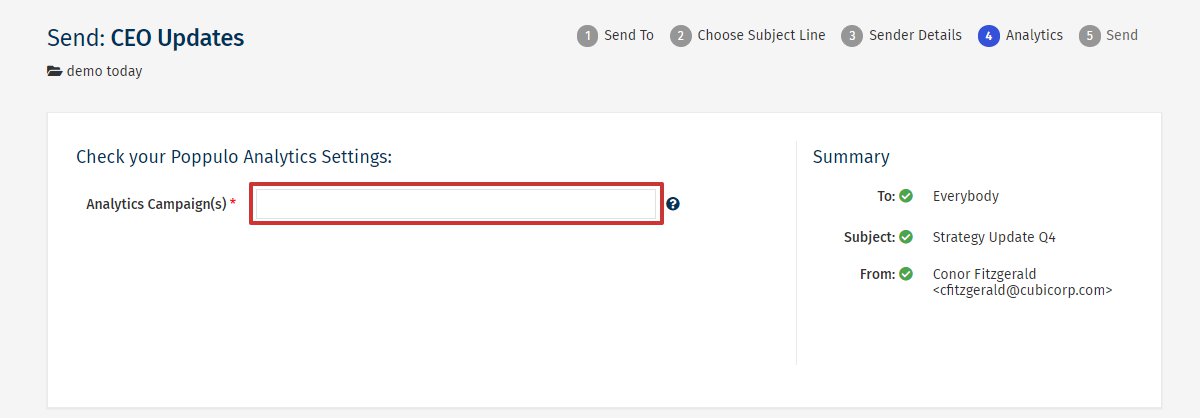Image resolution: width=1200 pixels, height=418 pixels.
Task: Click the help question mark icon
Action: click(673, 204)
